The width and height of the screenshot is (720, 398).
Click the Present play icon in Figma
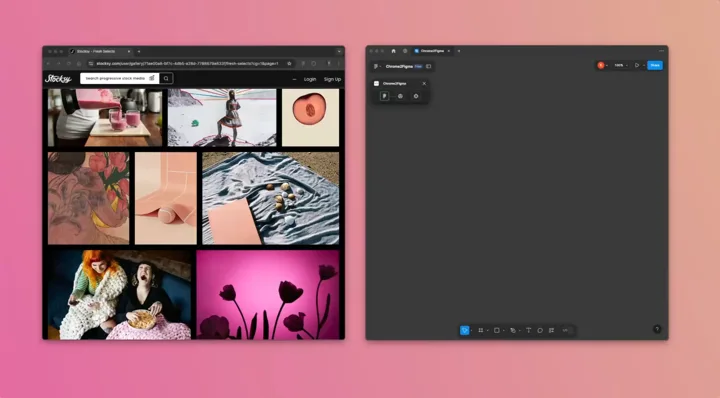pos(637,65)
